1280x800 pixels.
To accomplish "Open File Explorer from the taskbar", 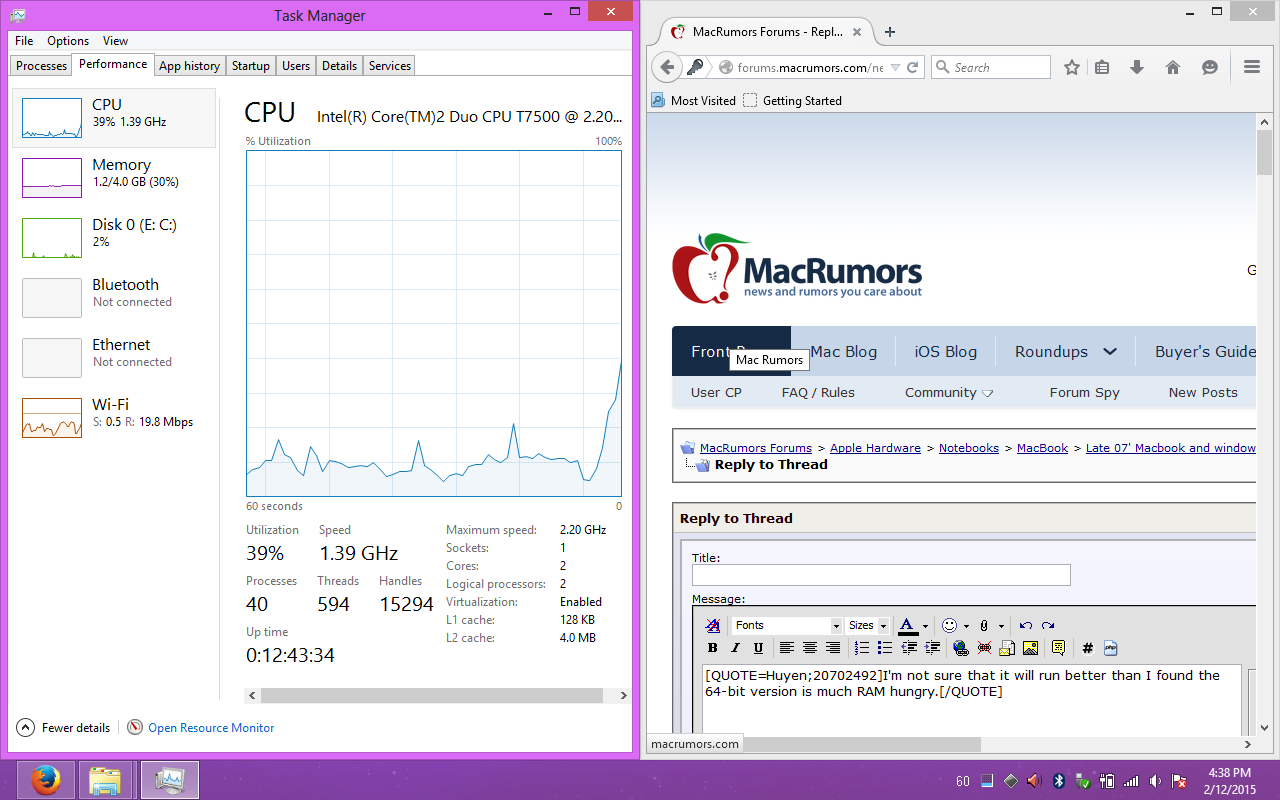I will (x=105, y=780).
